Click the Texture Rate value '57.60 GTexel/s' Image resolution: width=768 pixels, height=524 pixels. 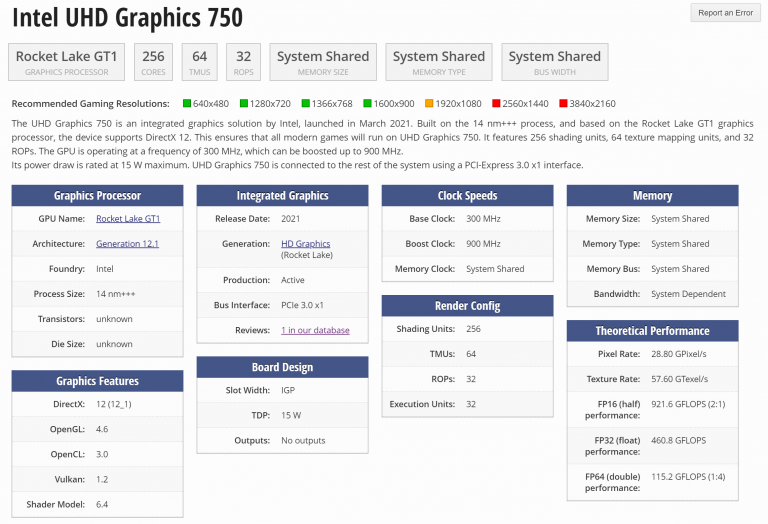coord(679,379)
